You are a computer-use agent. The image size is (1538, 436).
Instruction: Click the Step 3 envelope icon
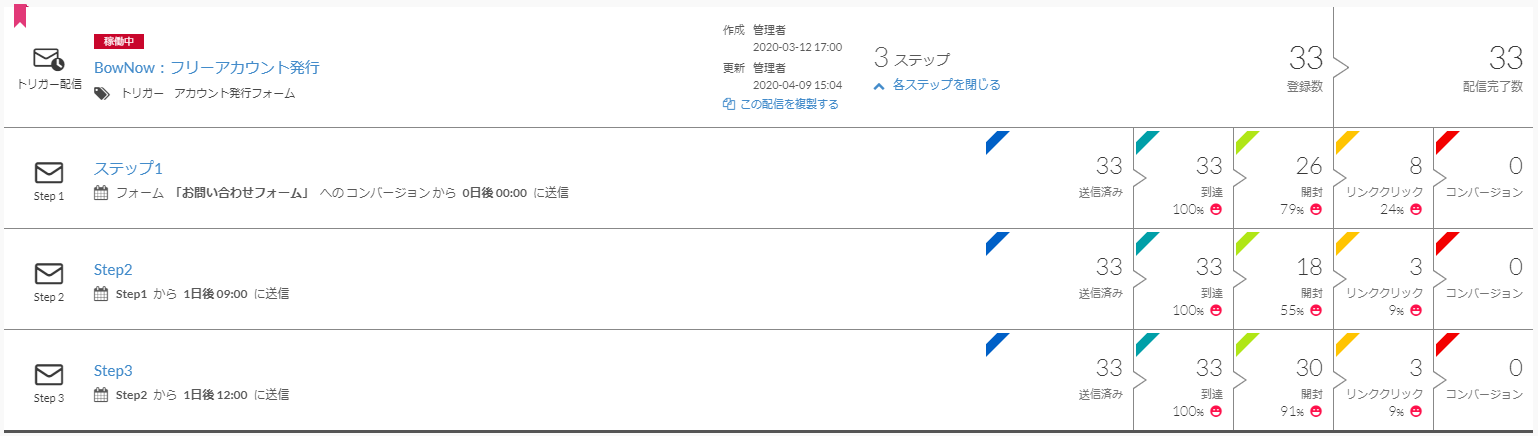[x=49, y=374]
